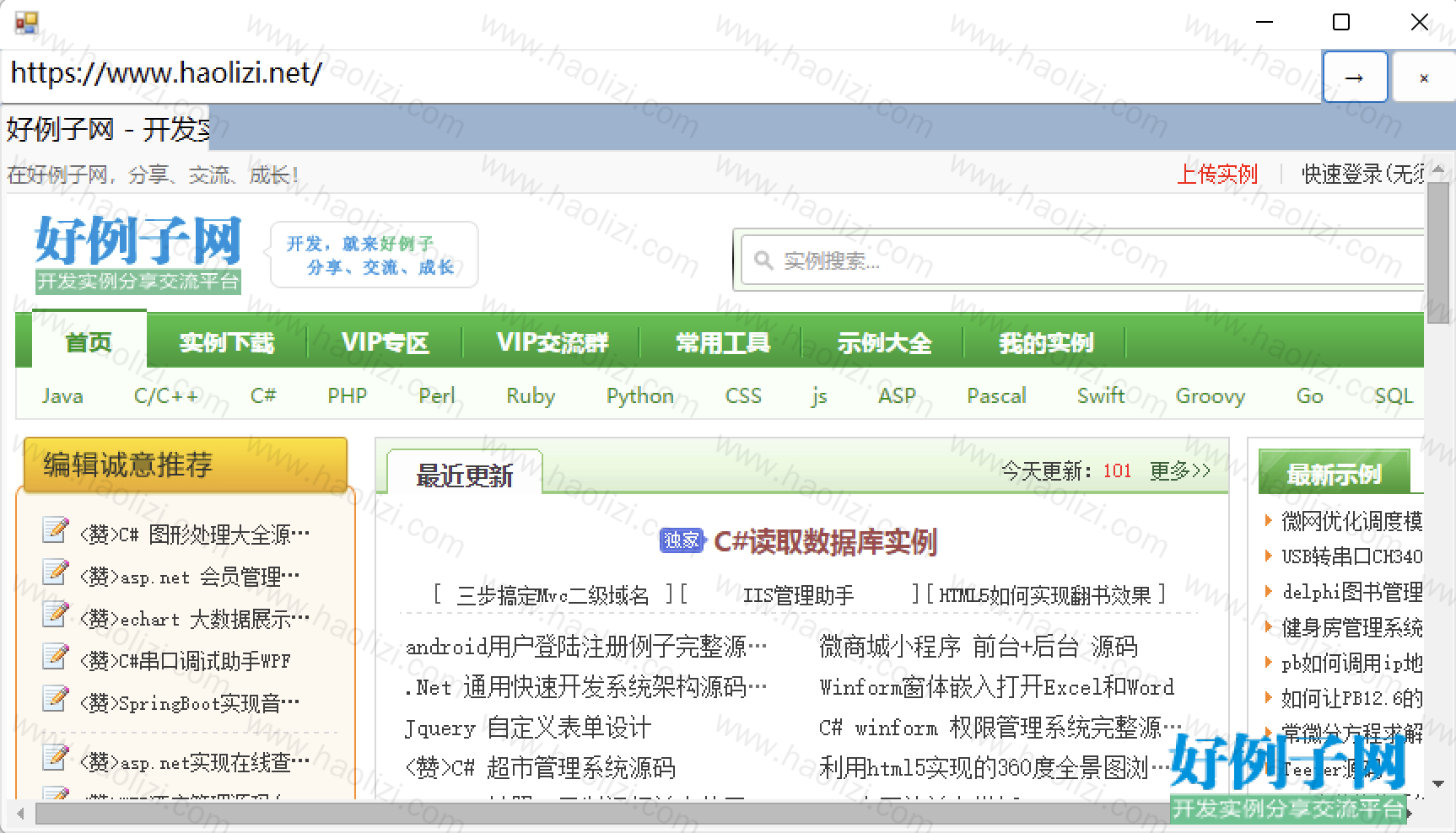Select the Perl language link

click(437, 395)
